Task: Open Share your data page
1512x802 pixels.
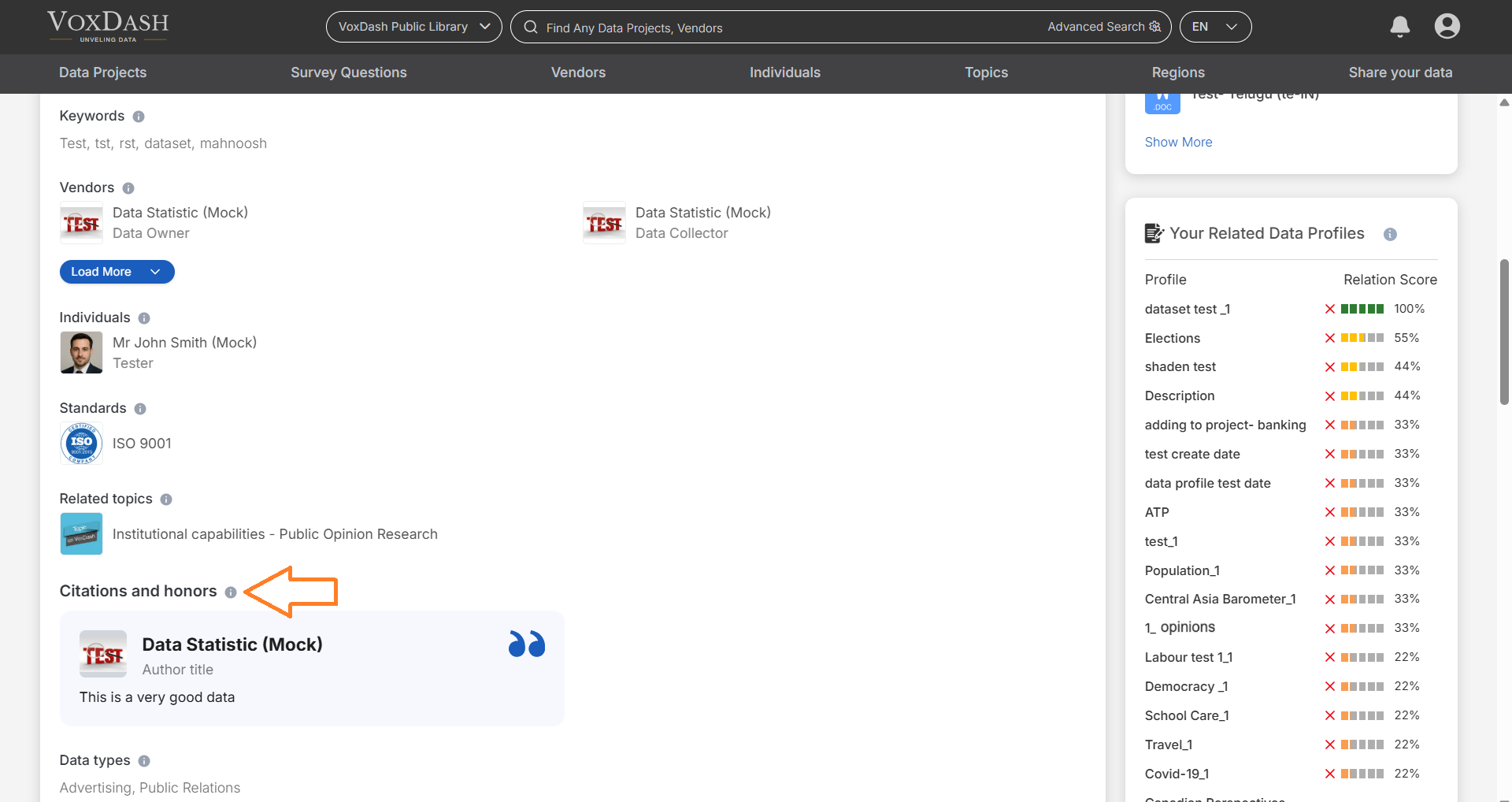Action: [1400, 72]
